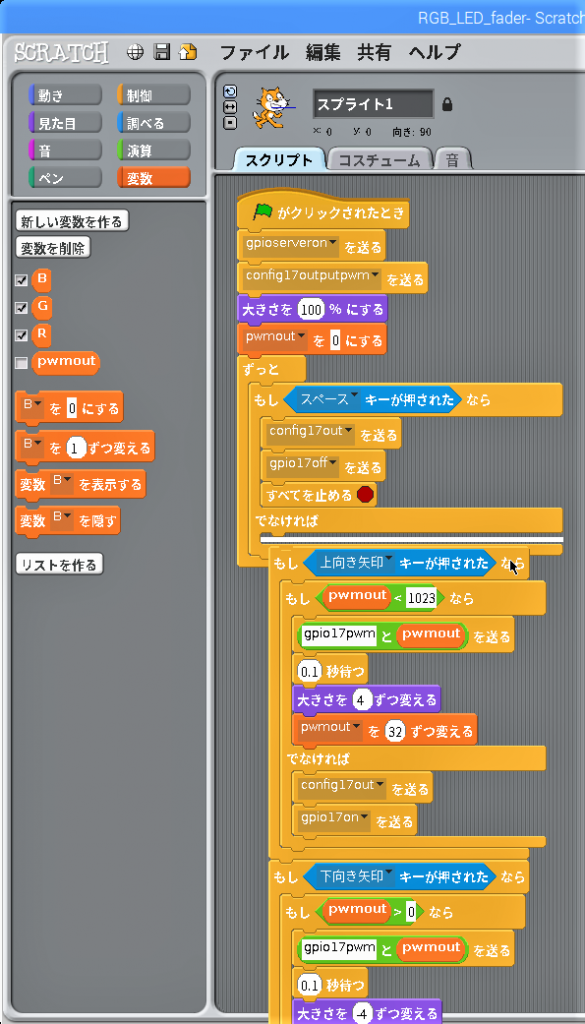Click the red stop sign icon
Screen dimensions: 585x1024
tap(366, 495)
